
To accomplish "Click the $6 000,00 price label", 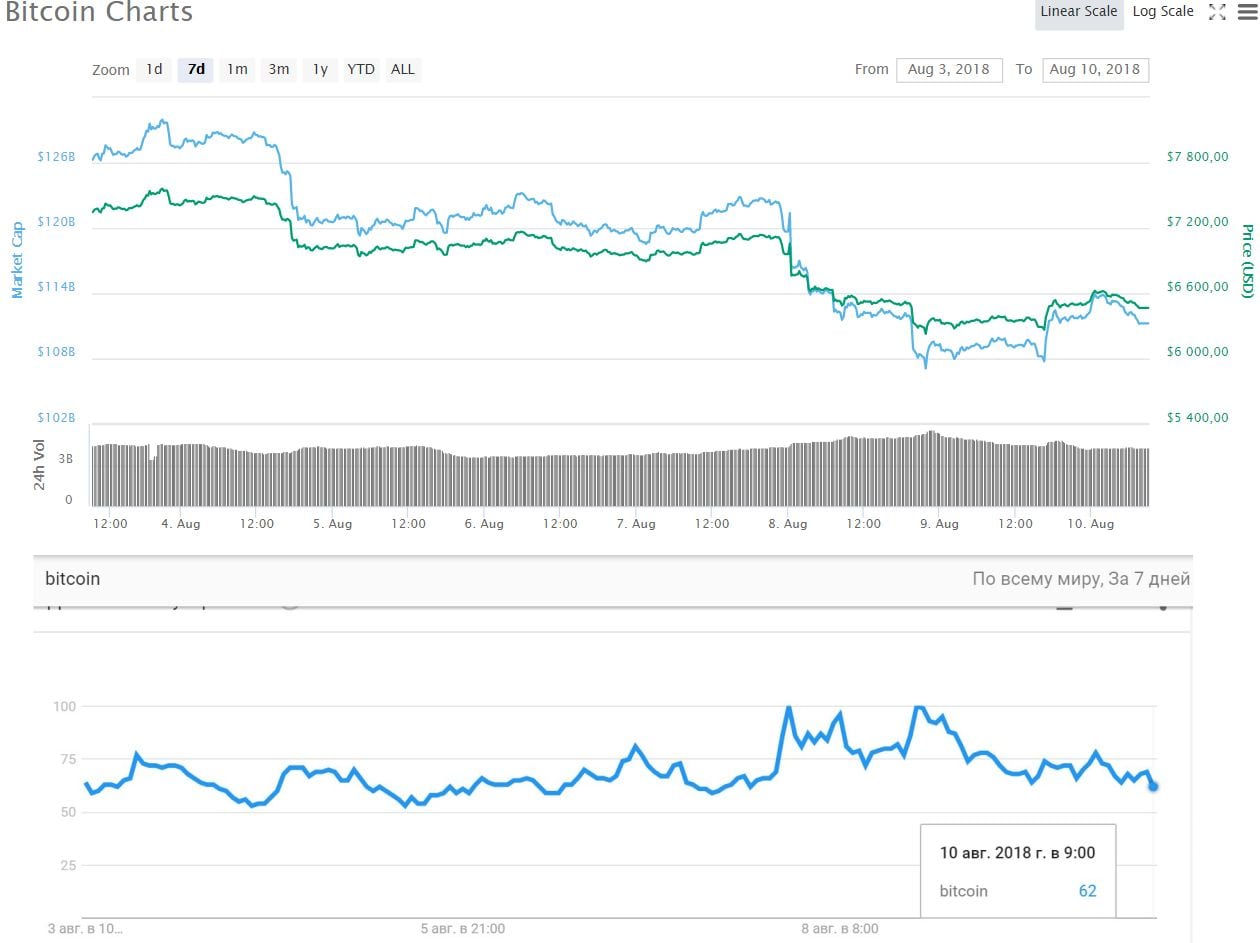I will (x=1197, y=352).
